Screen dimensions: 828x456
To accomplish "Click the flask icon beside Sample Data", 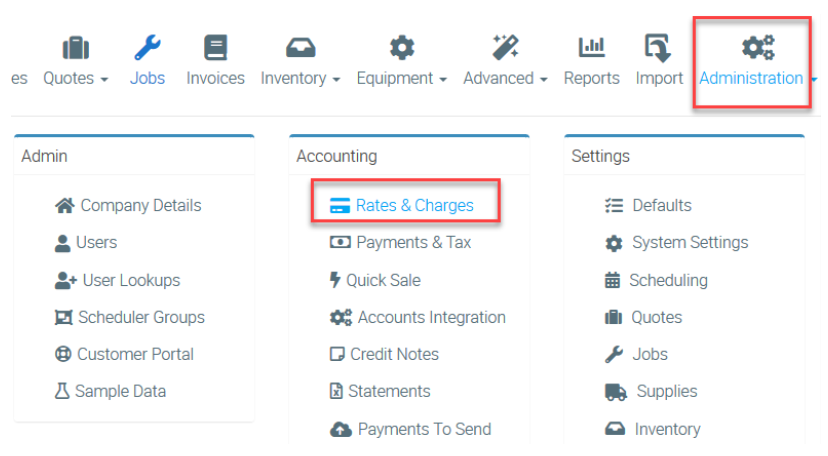I will 62,391.
